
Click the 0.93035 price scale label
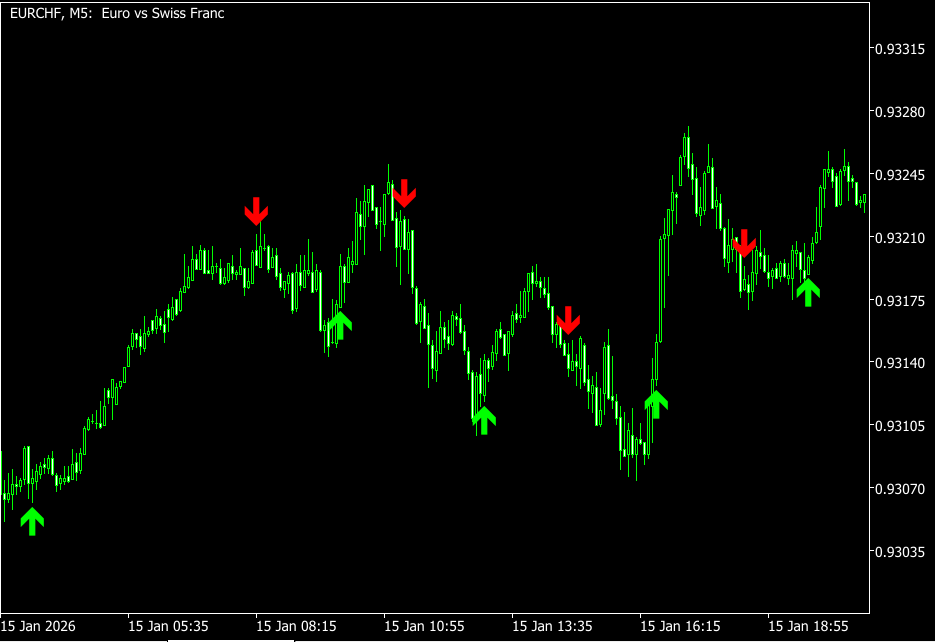[x=899, y=552]
